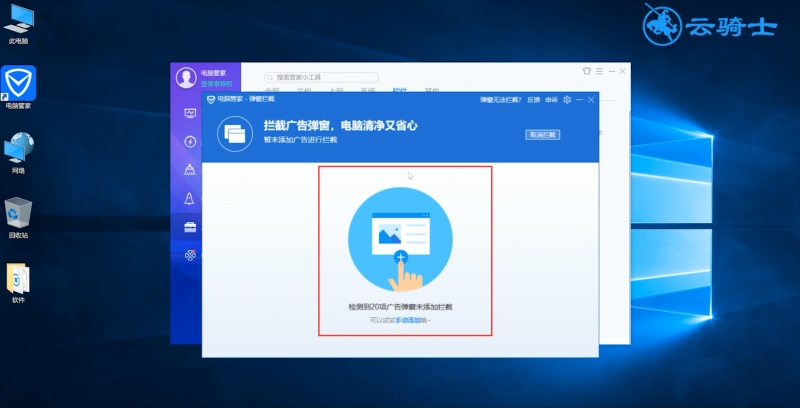Click the text 检测到20项广告弹窗未添加拦截
This screenshot has height=408, width=800.
401,307
